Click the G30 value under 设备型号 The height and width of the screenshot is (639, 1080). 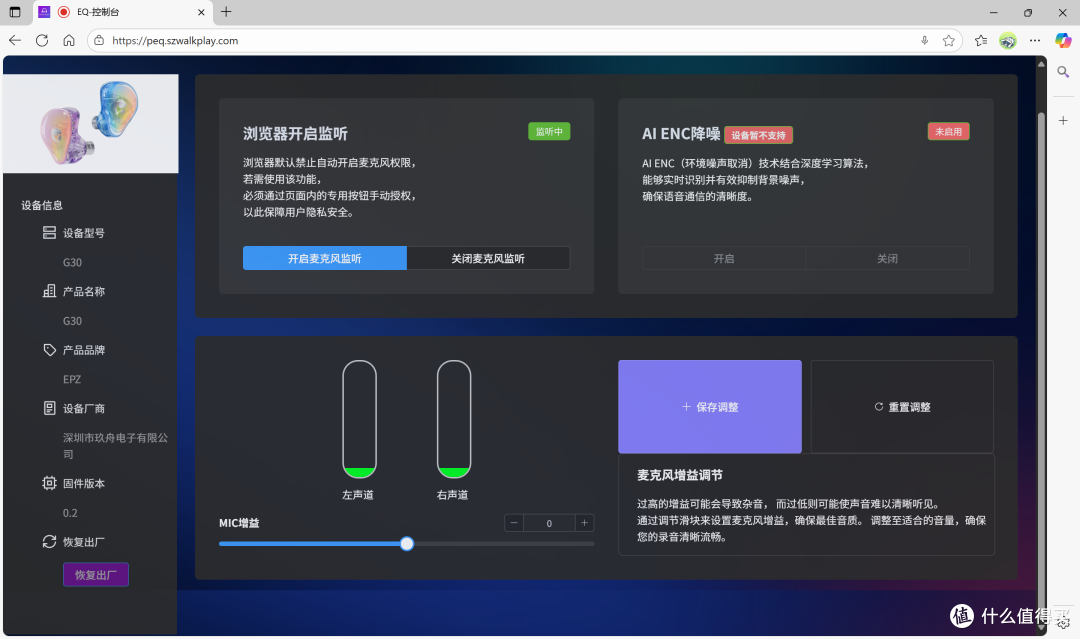[x=72, y=262]
